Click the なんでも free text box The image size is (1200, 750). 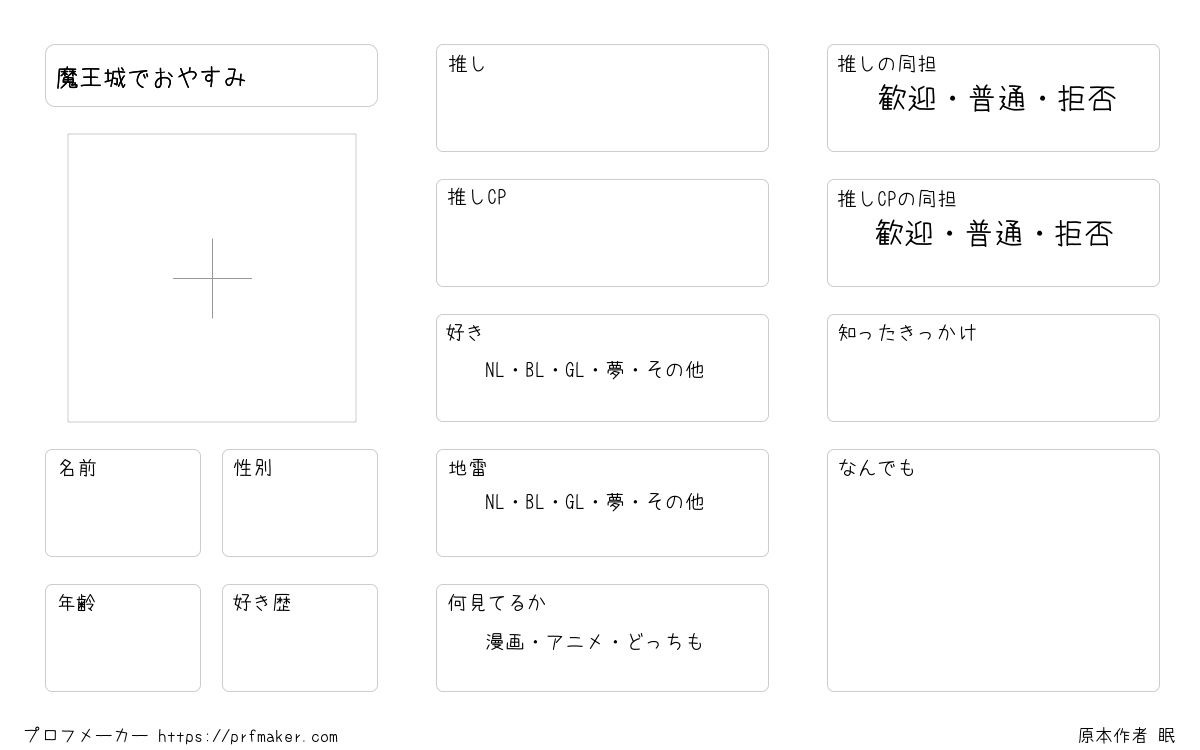(x=993, y=570)
